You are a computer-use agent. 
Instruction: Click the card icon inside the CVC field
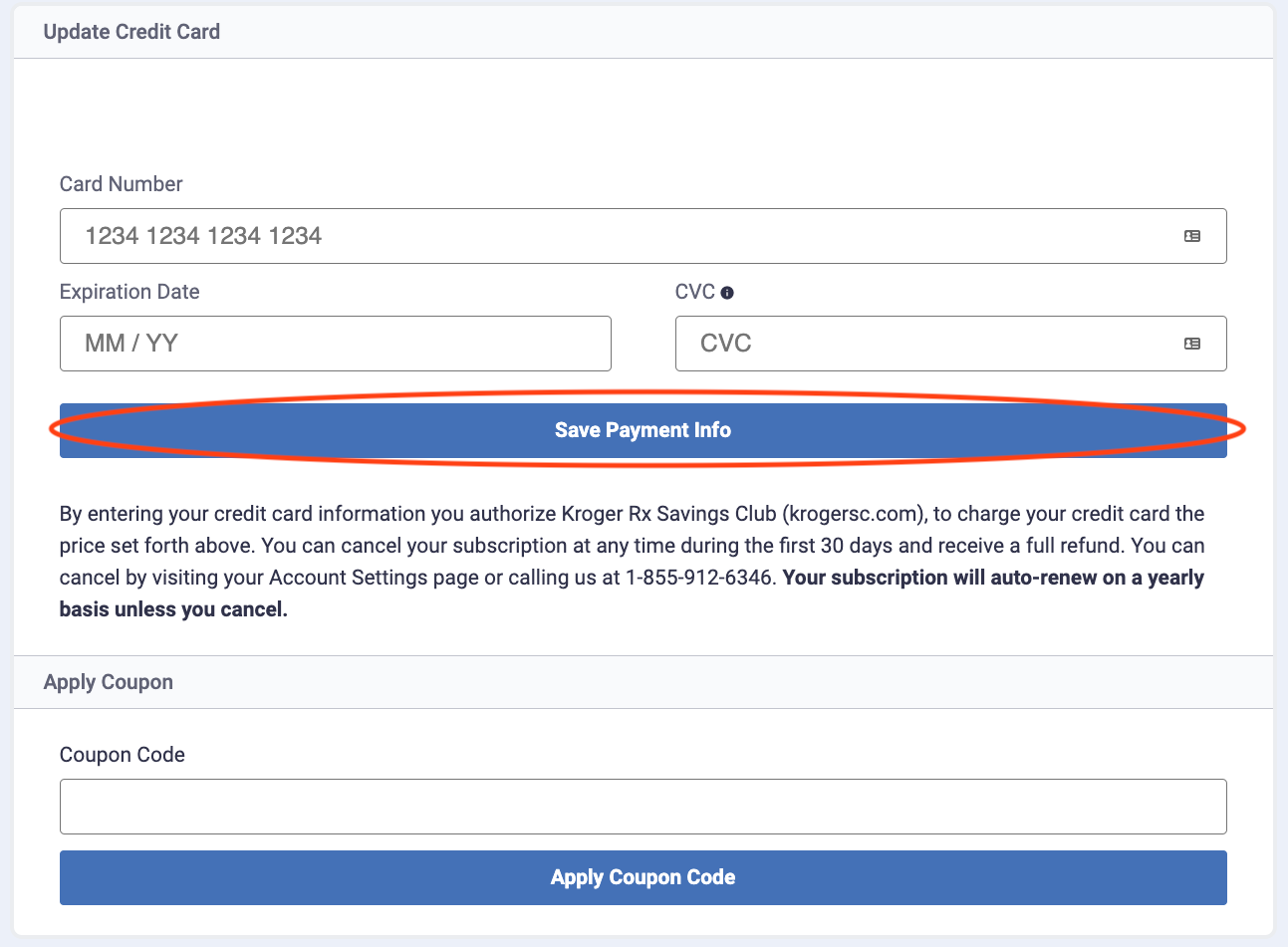[x=1192, y=344]
